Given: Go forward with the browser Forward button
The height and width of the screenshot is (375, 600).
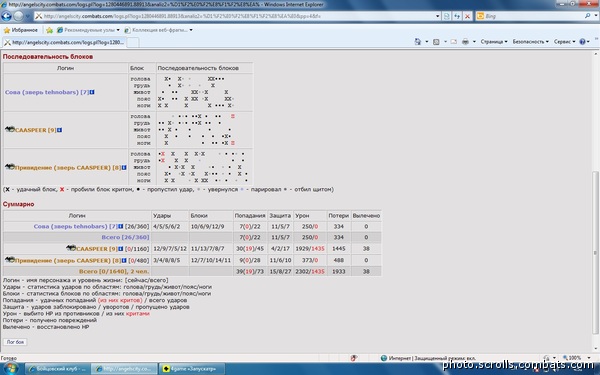Looking at the screenshot, I should pos(18,16).
